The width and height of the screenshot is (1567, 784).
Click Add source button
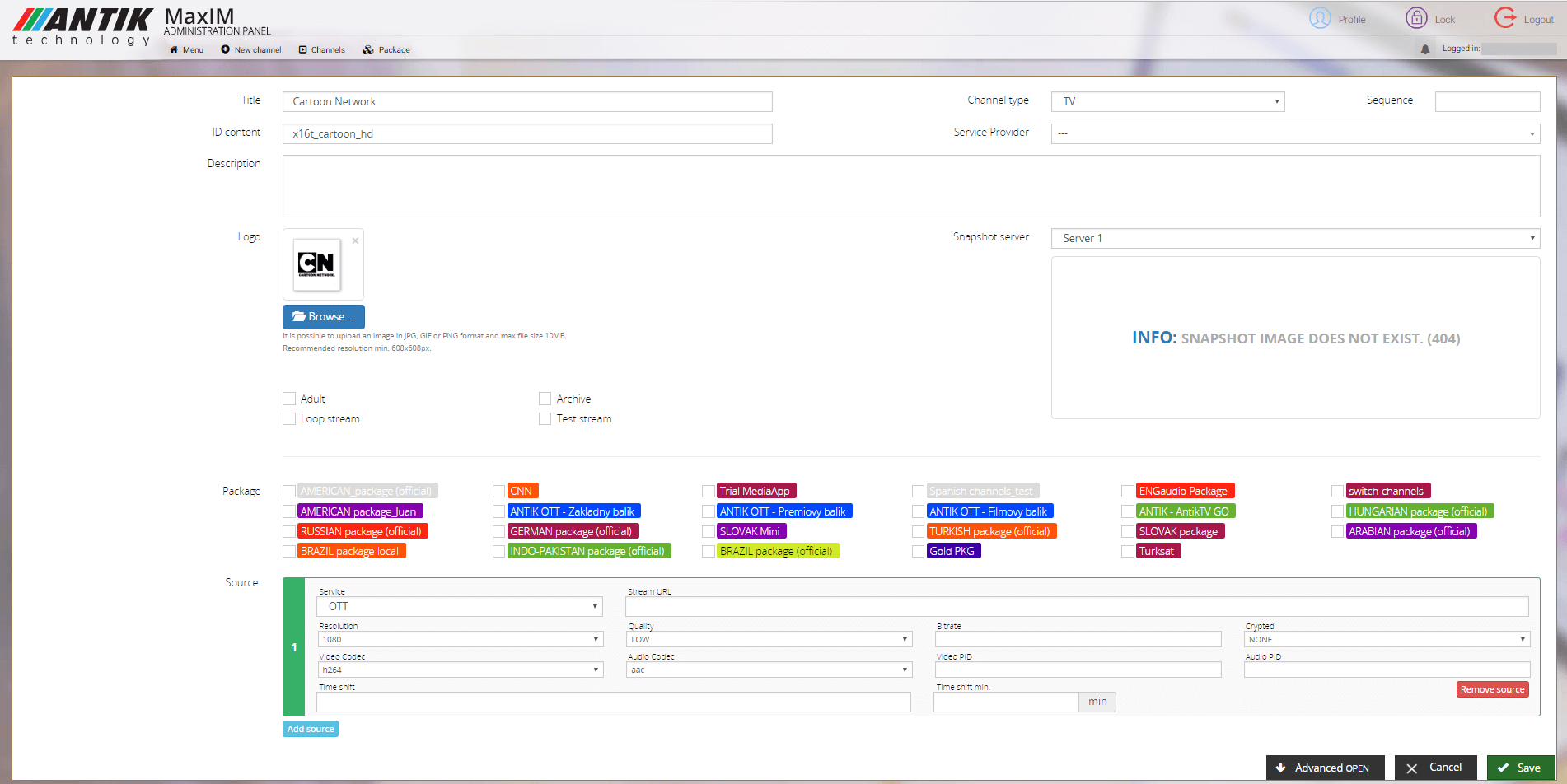(311, 729)
